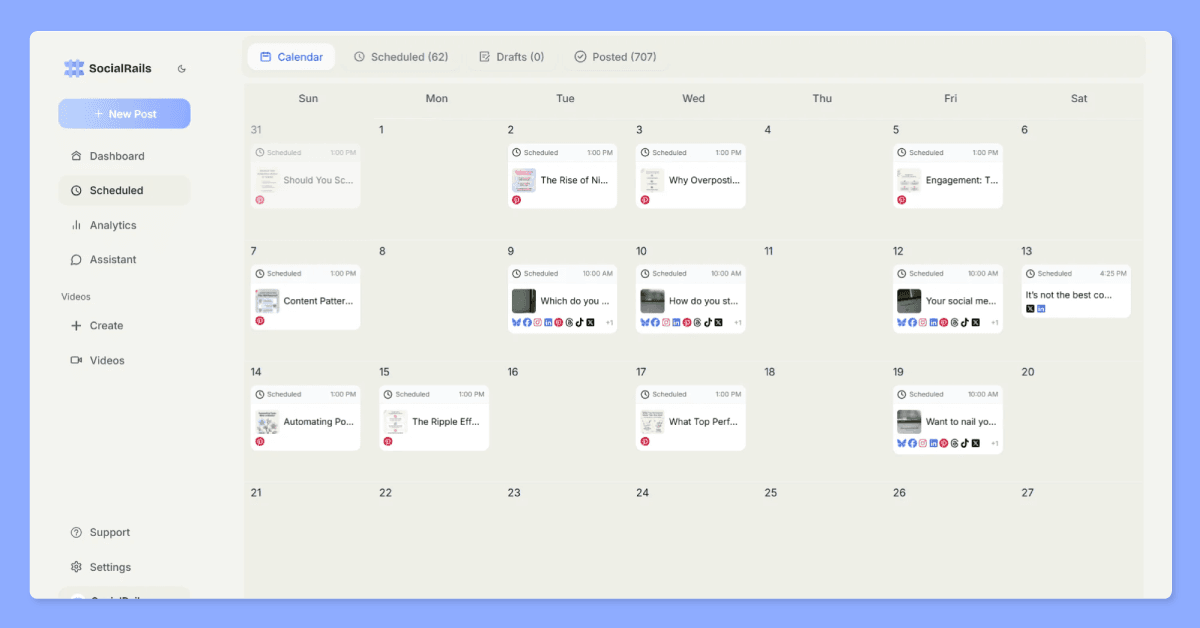Open "The Ripple Eff..." post on Monday 15
1200x628 pixels.
tap(434, 418)
